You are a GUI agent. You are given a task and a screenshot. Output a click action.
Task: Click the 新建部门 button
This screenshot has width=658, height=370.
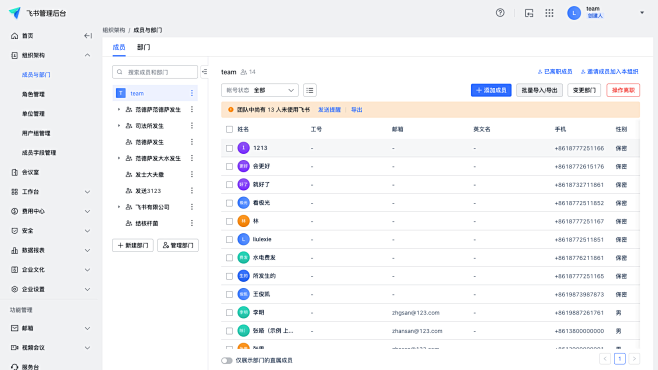click(133, 245)
